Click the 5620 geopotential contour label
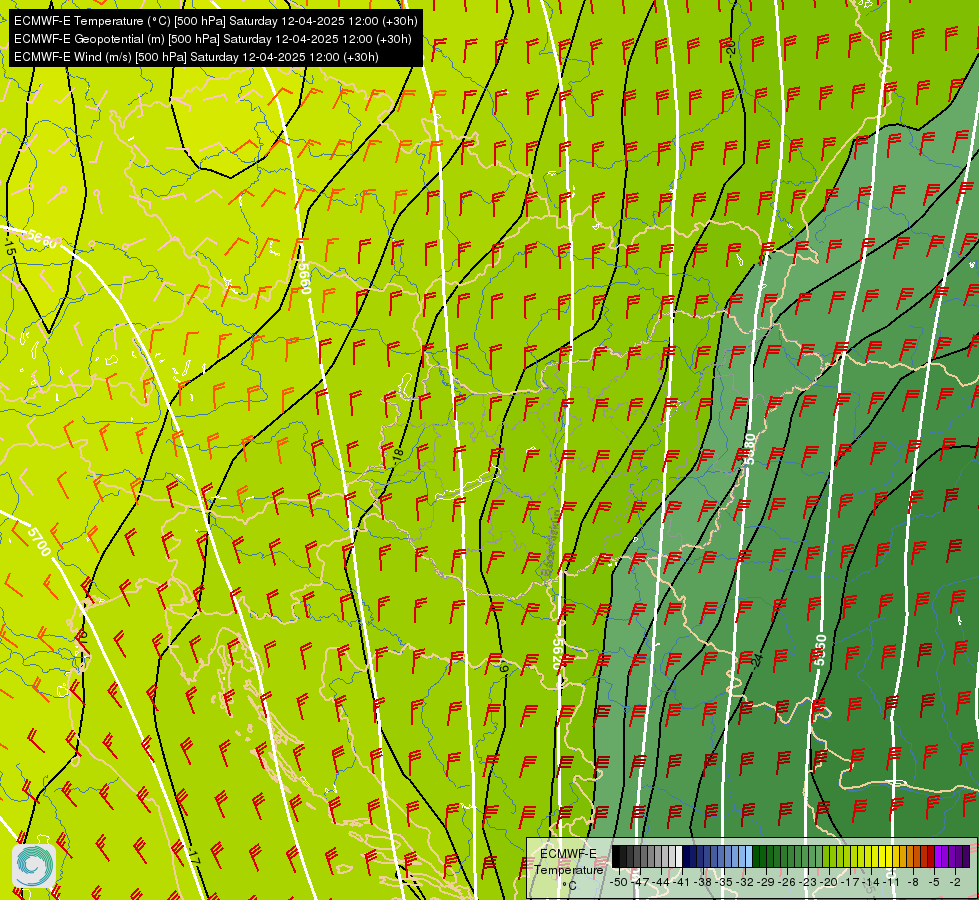 (557, 654)
